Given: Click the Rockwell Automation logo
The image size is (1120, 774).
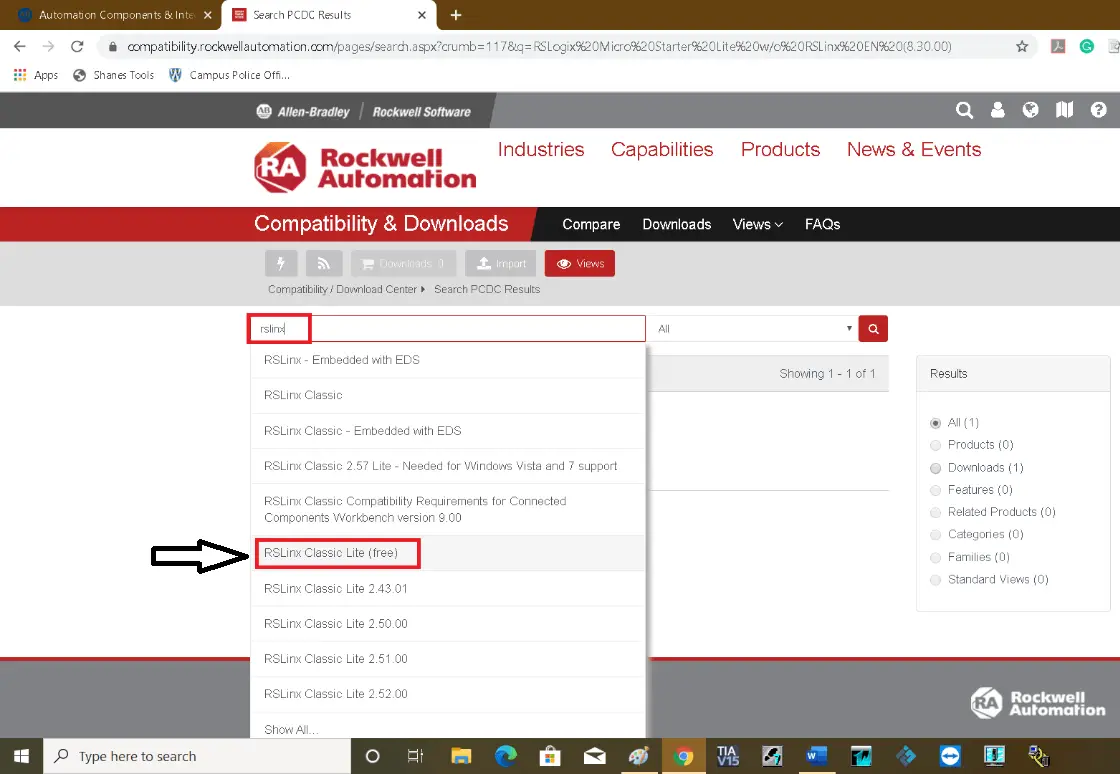Looking at the screenshot, I should pyautogui.click(x=365, y=168).
